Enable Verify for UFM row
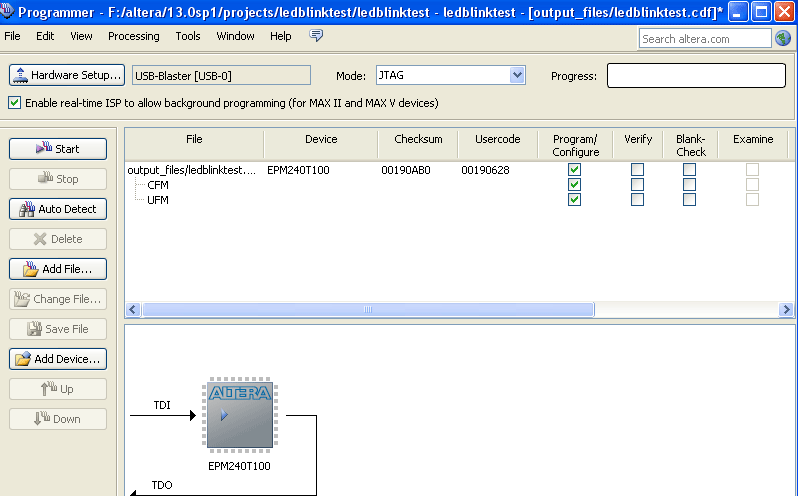The image size is (798, 496). [x=637, y=199]
